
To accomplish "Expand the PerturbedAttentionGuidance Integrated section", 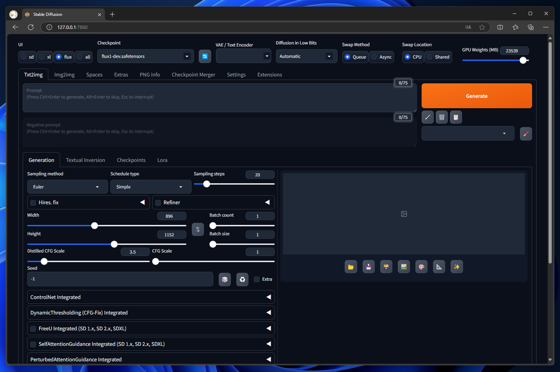I will tap(151, 359).
